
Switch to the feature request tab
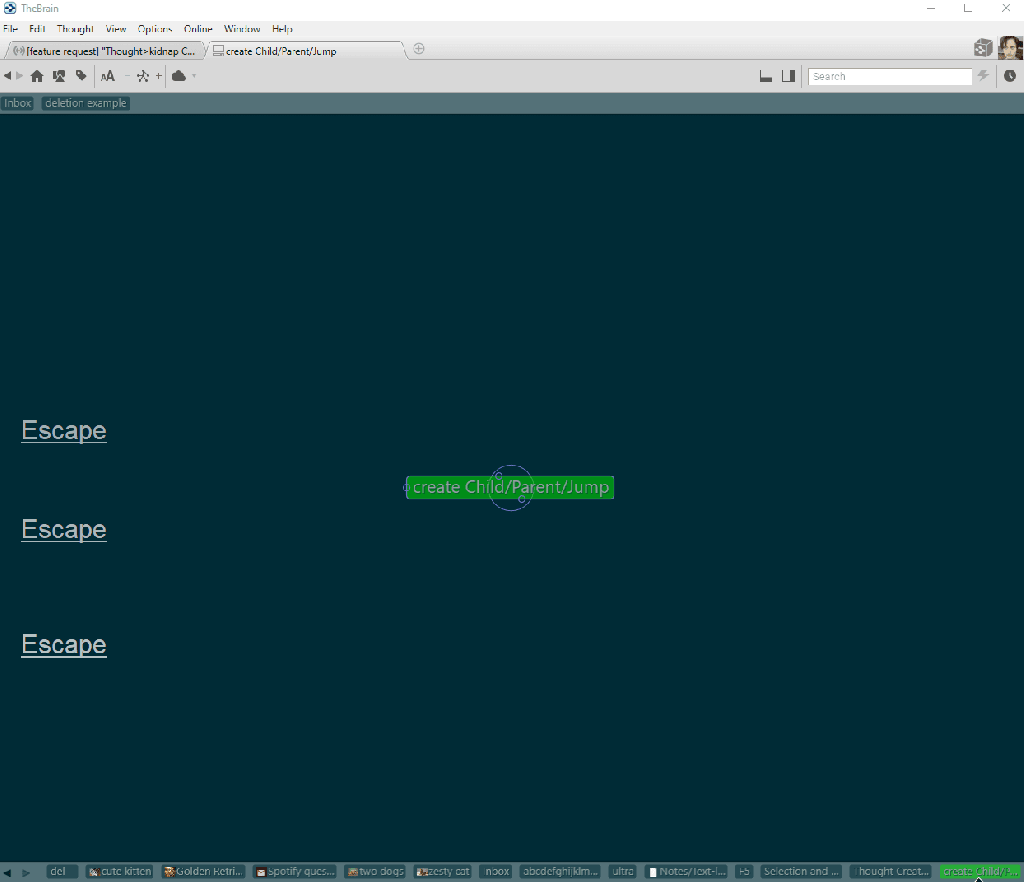[105, 51]
